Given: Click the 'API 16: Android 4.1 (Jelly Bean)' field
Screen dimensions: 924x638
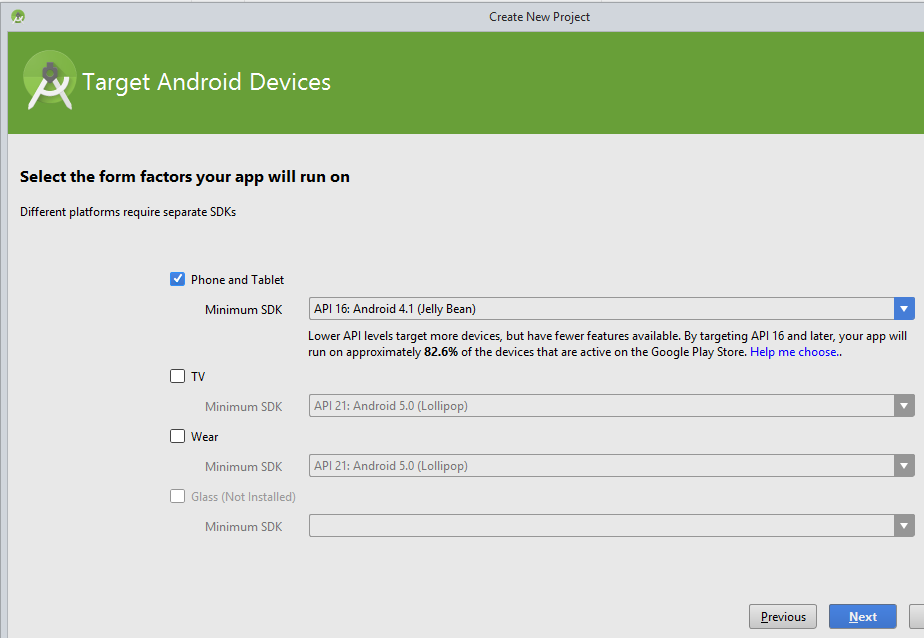Looking at the screenshot, I should [600, 309].
